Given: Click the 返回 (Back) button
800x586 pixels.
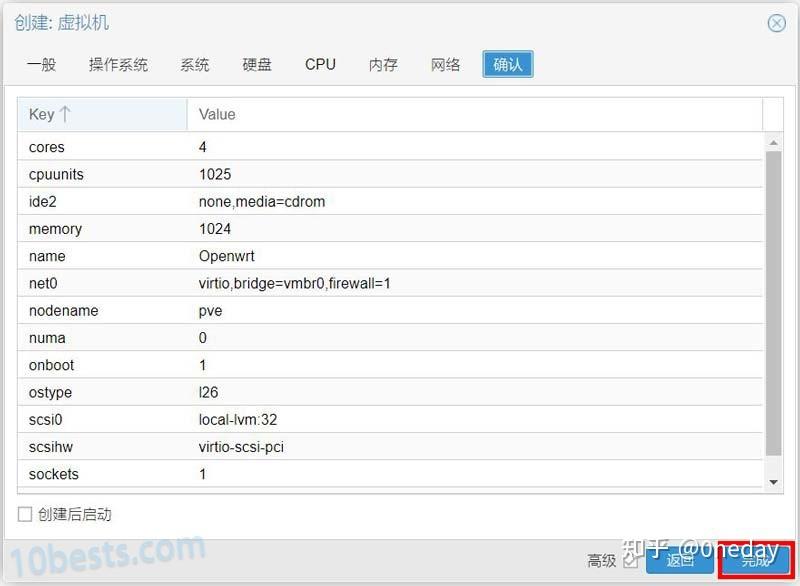Looking at the screenshot, I should (x=682, y=561).
